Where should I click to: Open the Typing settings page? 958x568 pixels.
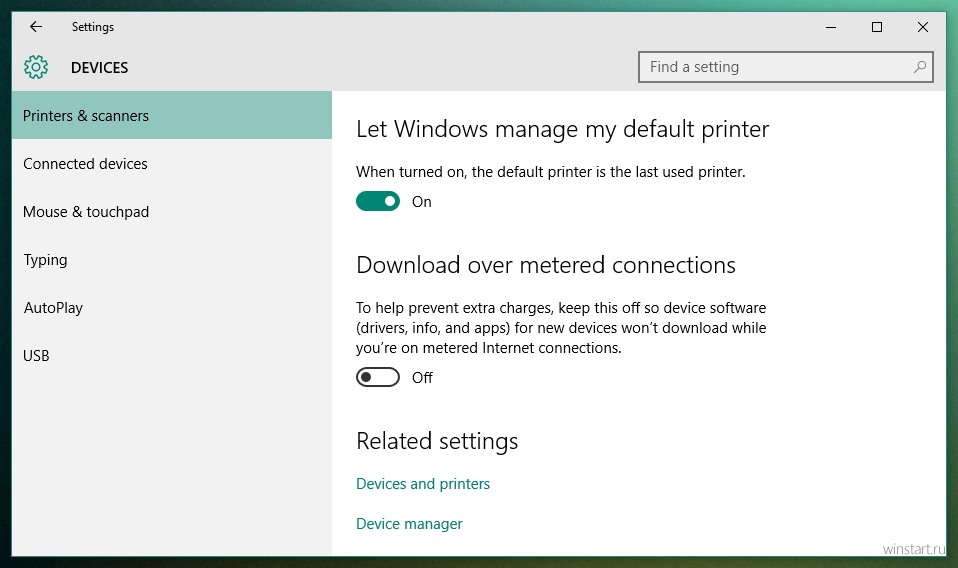pyautogui.click(x=172, y=260)
